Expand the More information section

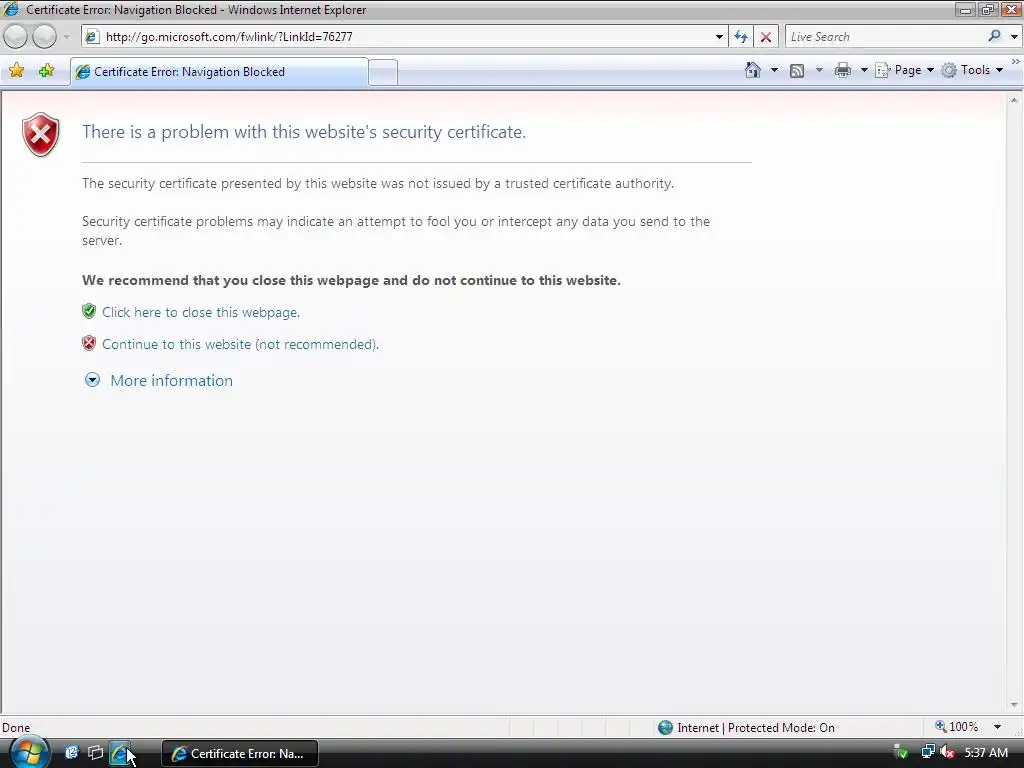point(171,380)
